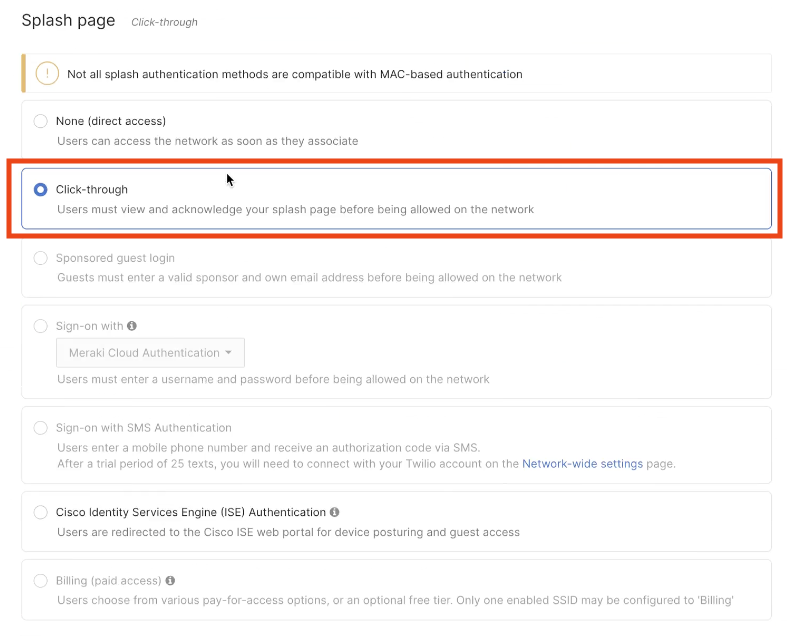
Task: Select the None (direct access) radio button
Action: pos(40,121)
